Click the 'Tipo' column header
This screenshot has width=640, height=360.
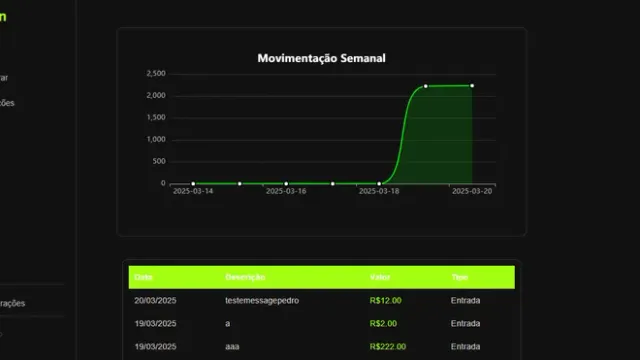tap(460, 277)
